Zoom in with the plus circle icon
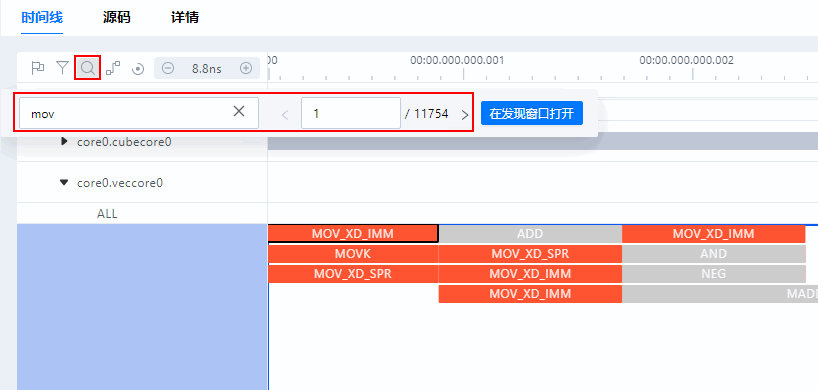 point(246,68)
